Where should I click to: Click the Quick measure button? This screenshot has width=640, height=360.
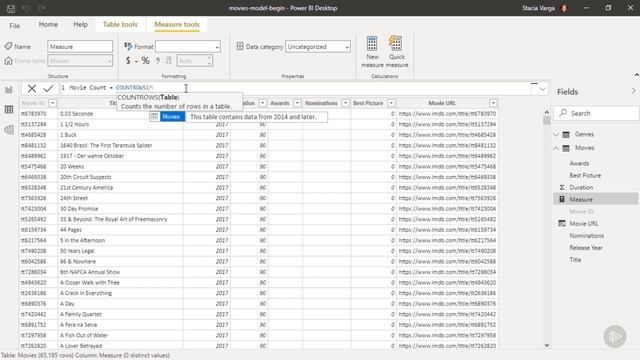click(x=397, y=51)
